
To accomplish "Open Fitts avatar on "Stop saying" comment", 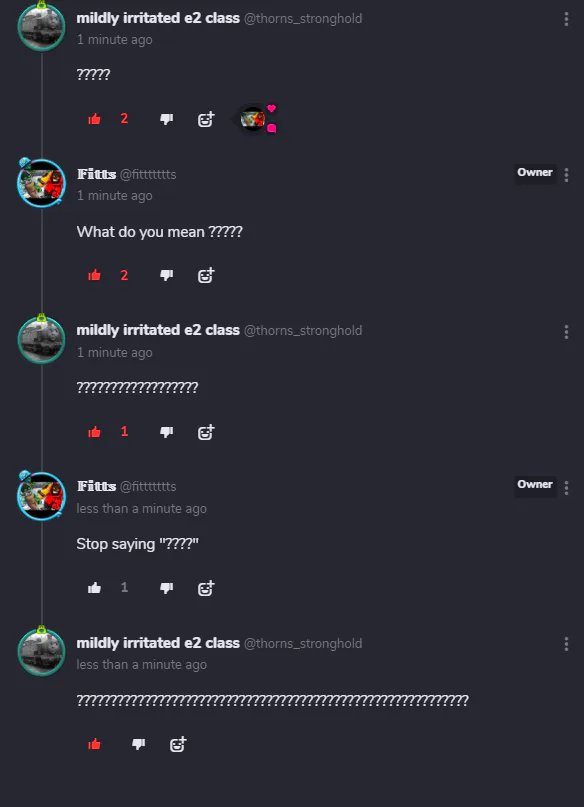I will pyautogui.click(x=42, y=496).
